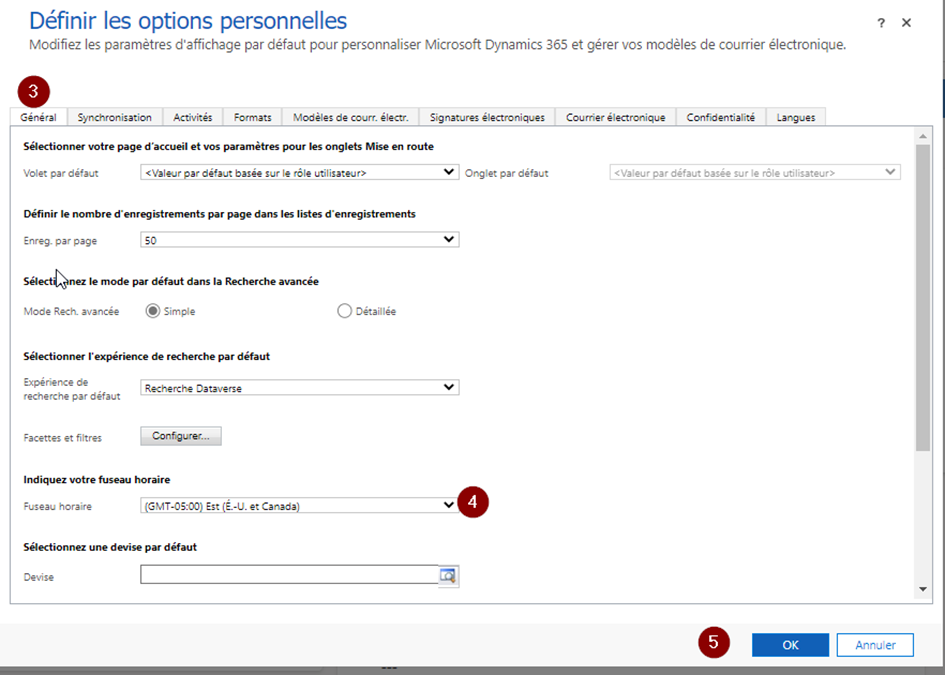This screenshot has width=945, height=675.
Task: Click the currency lookup icon beside Devise
Action: click(448, 575)
